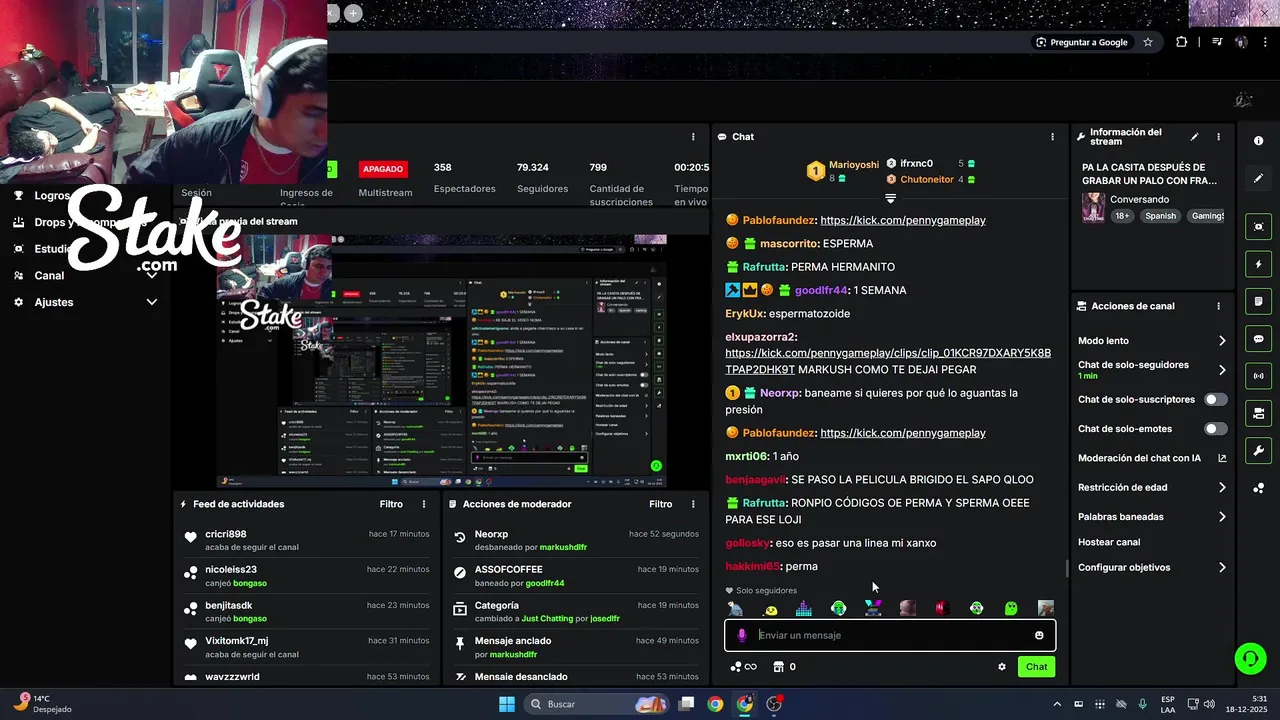
Task: Click the lightning bolt icon in right sidebar
Action: 1258,265
